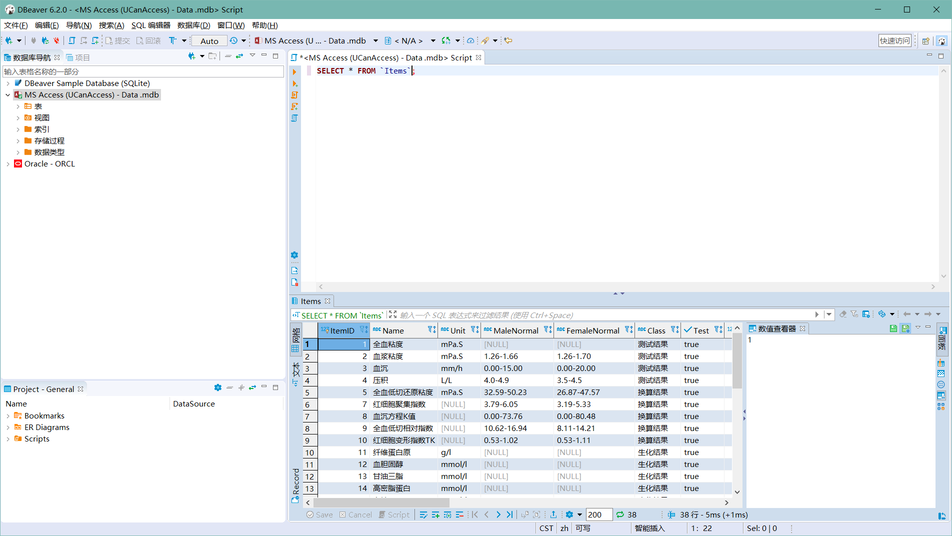Click the Save button in results bar
The height and width of the screenshot is (536, 952).
[319, 515]
